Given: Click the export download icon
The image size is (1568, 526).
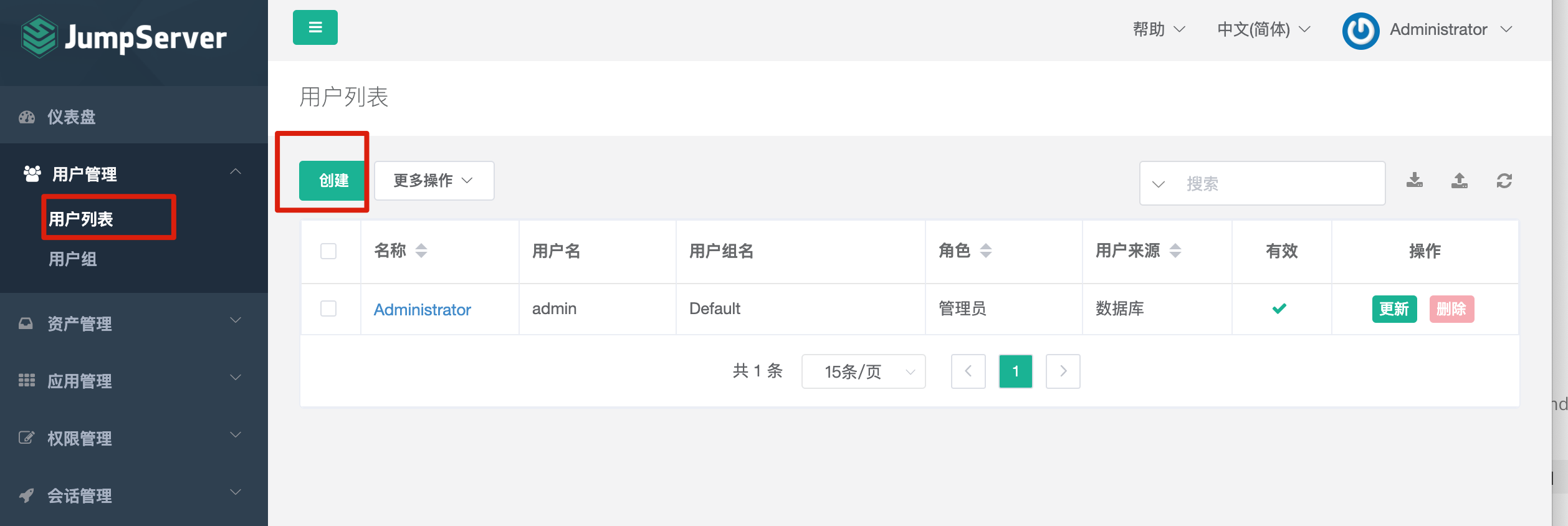Looking at the screenshot, I should 1415,181.
